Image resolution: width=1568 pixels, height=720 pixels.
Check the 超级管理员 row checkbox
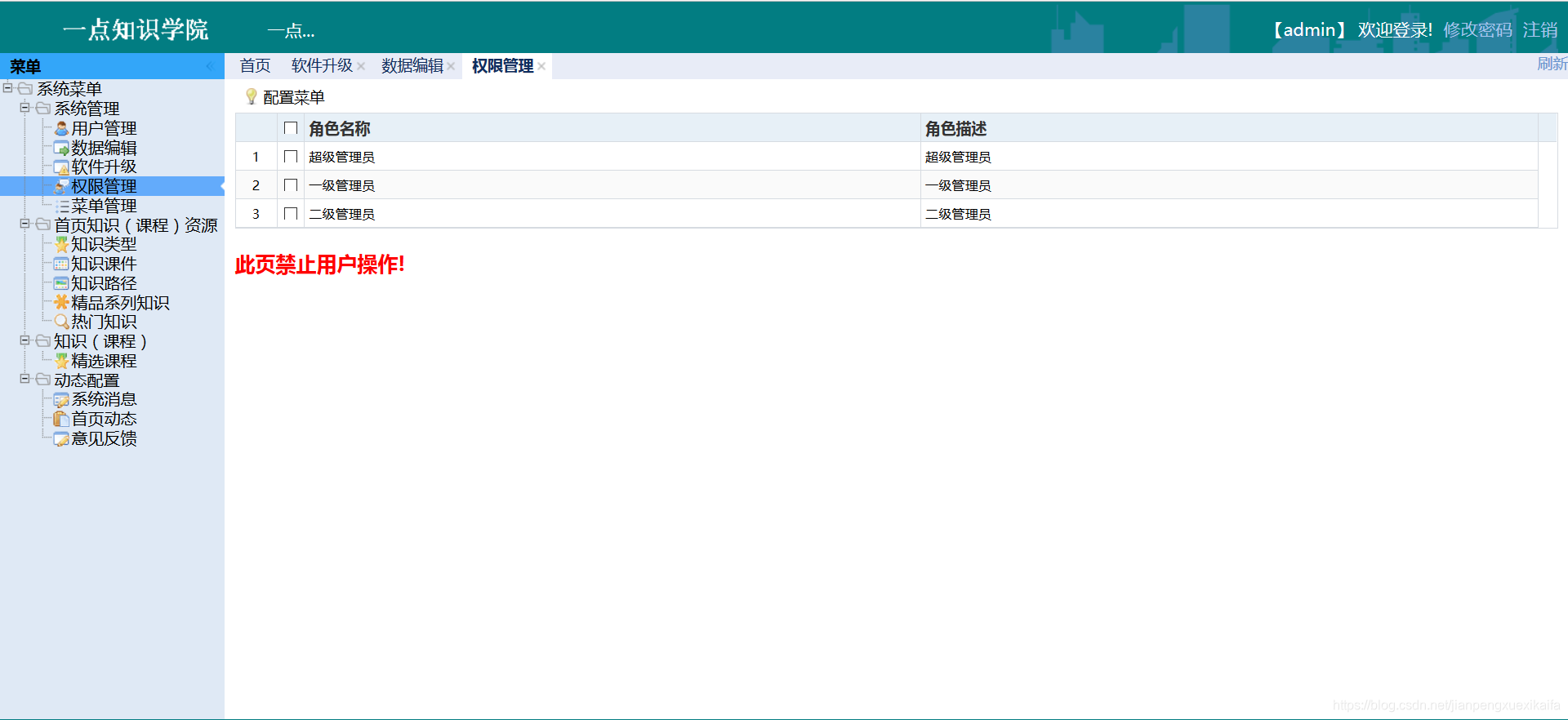[x=291, y=157]
